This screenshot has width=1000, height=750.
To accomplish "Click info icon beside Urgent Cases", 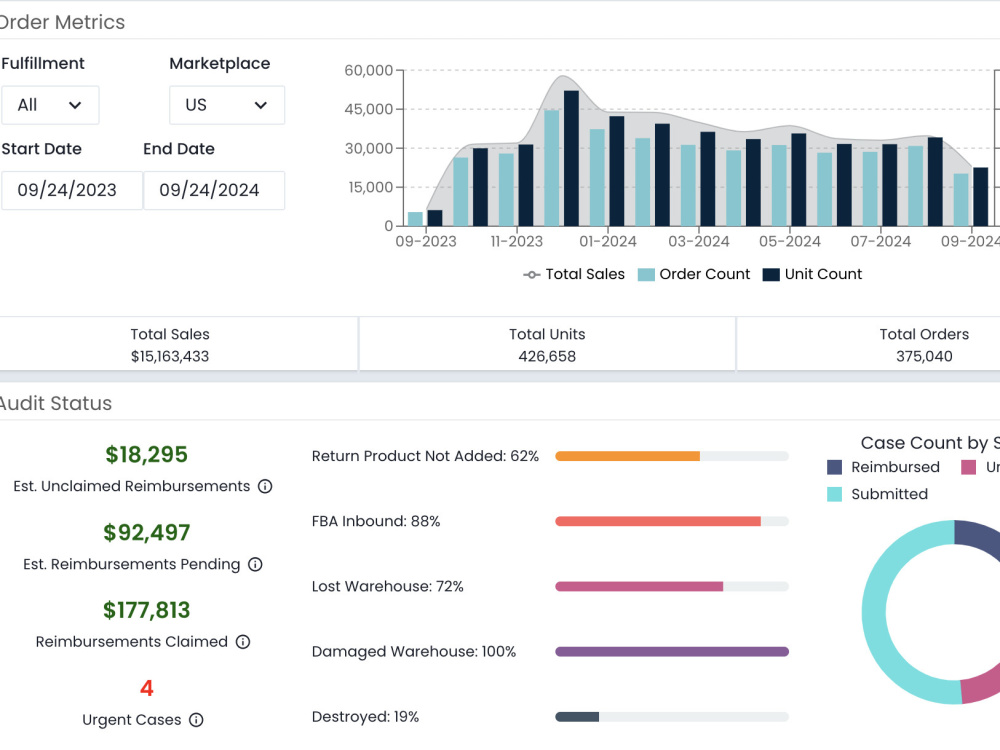I will pos(196,720).
